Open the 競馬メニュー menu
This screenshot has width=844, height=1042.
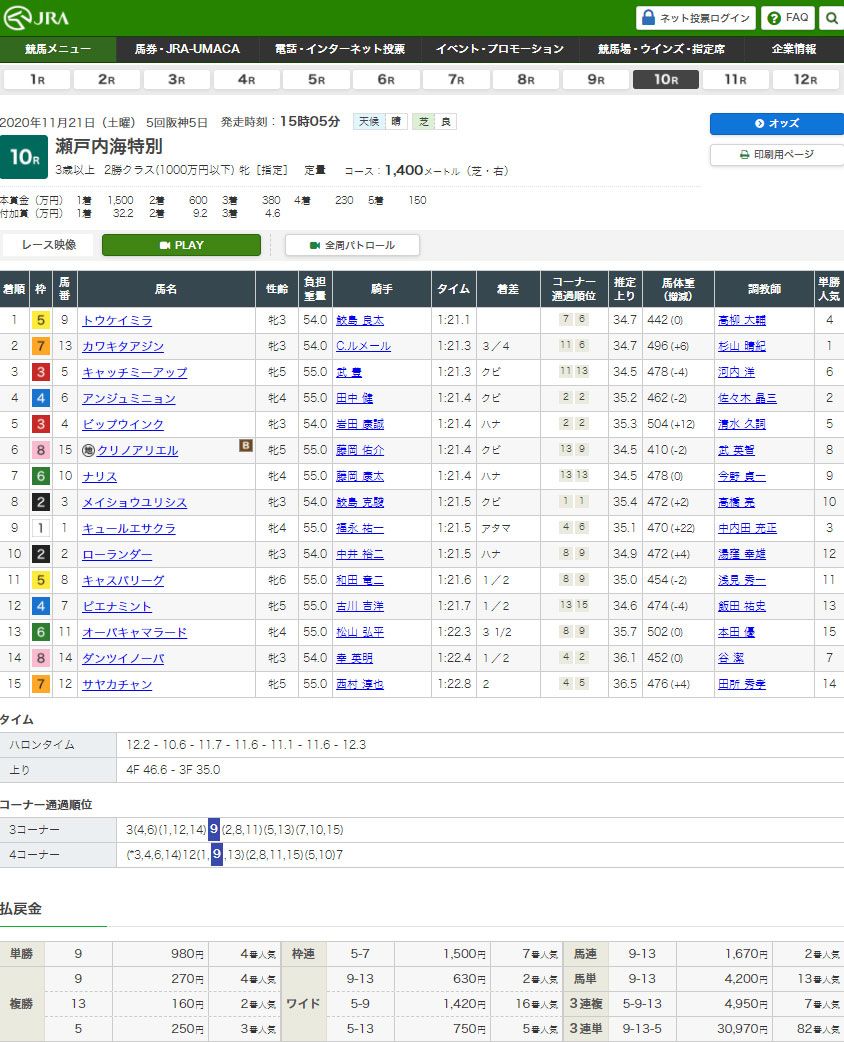point(58,49)
